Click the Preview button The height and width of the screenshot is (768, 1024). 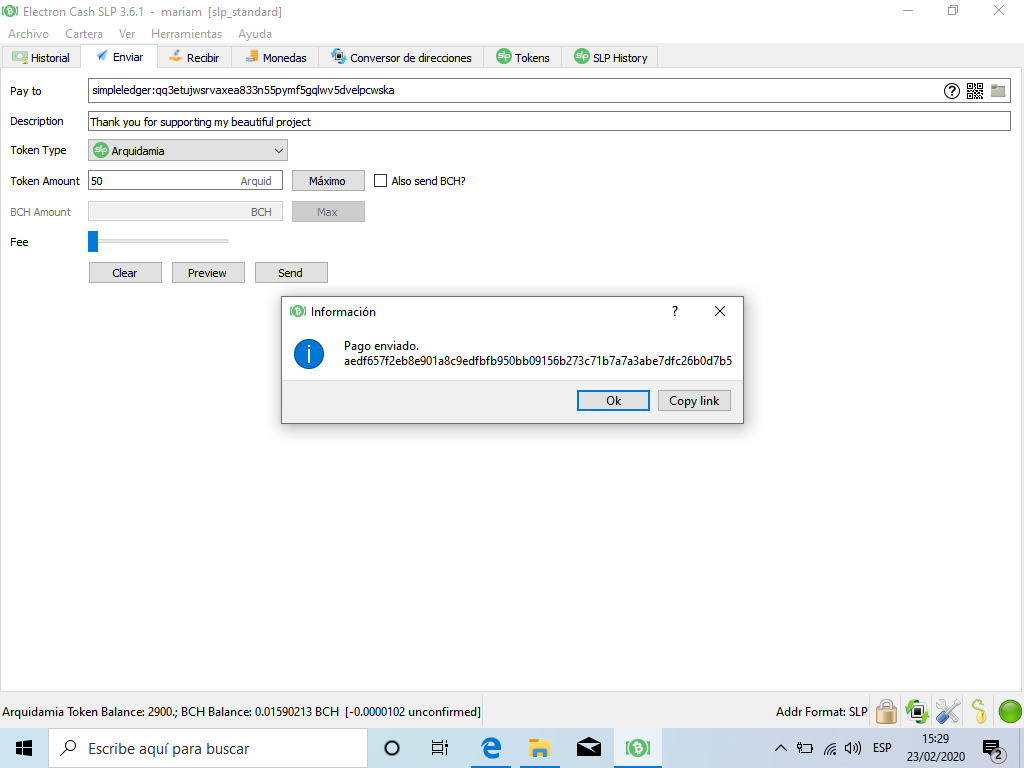click(208, 272)
